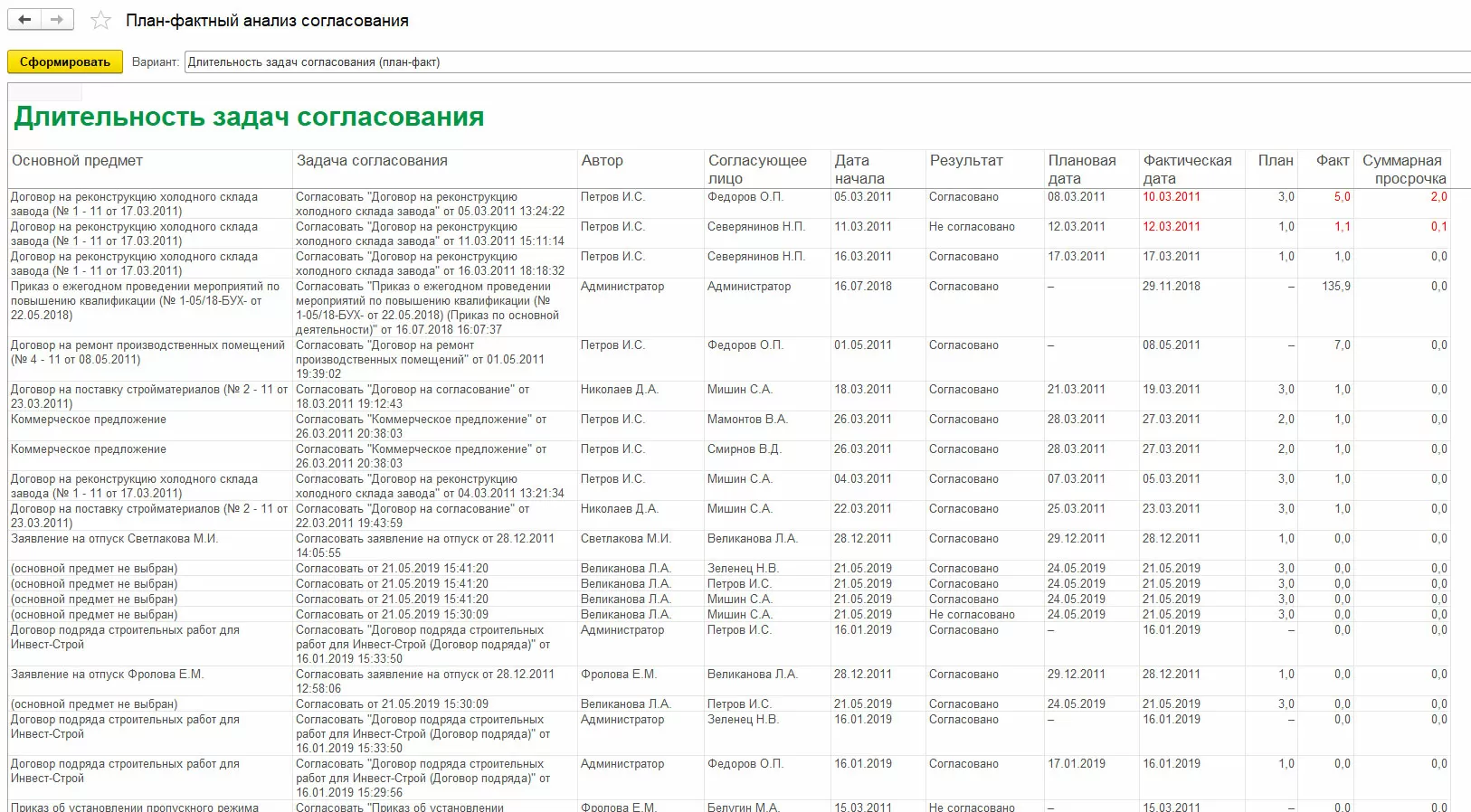Click actual date 05.03.2011
This screenshot has width=1471, height=812.
(x=1171, y=479)
